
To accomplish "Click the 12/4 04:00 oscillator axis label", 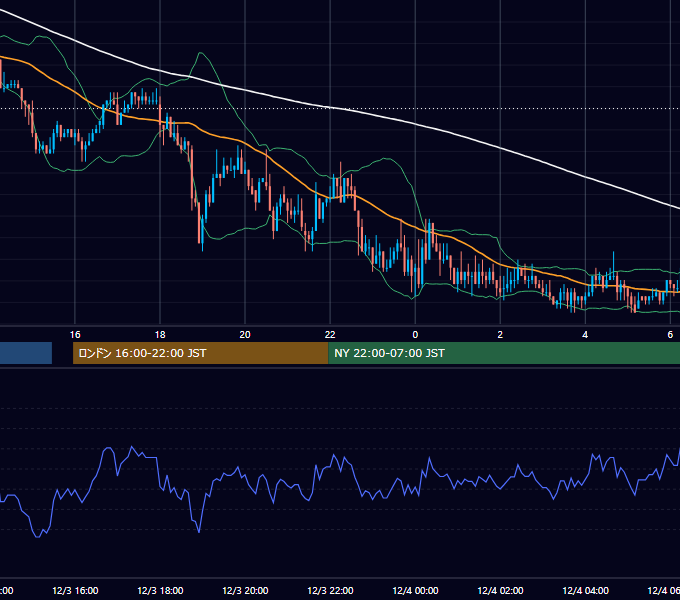I will 585,590.
